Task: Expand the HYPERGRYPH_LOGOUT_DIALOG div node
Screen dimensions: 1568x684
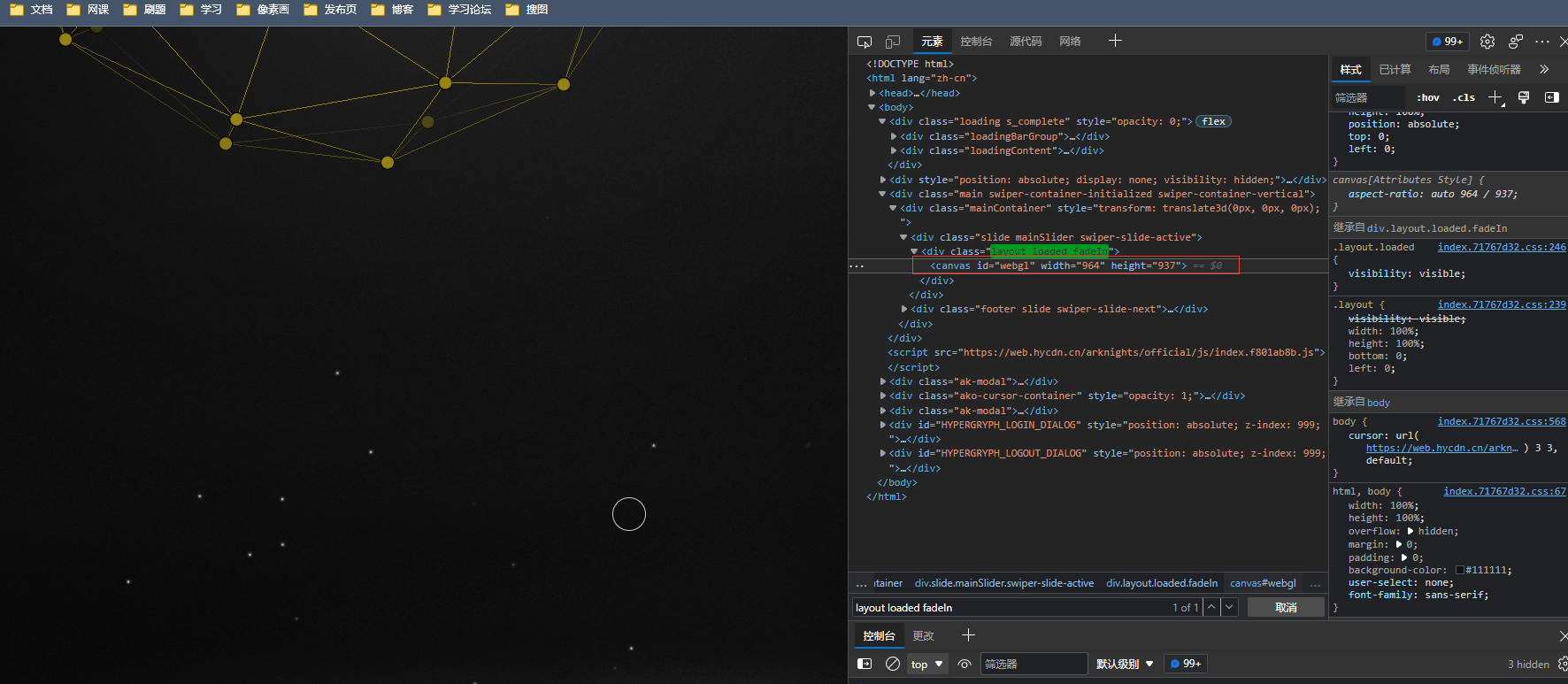Action: [883, 453]
